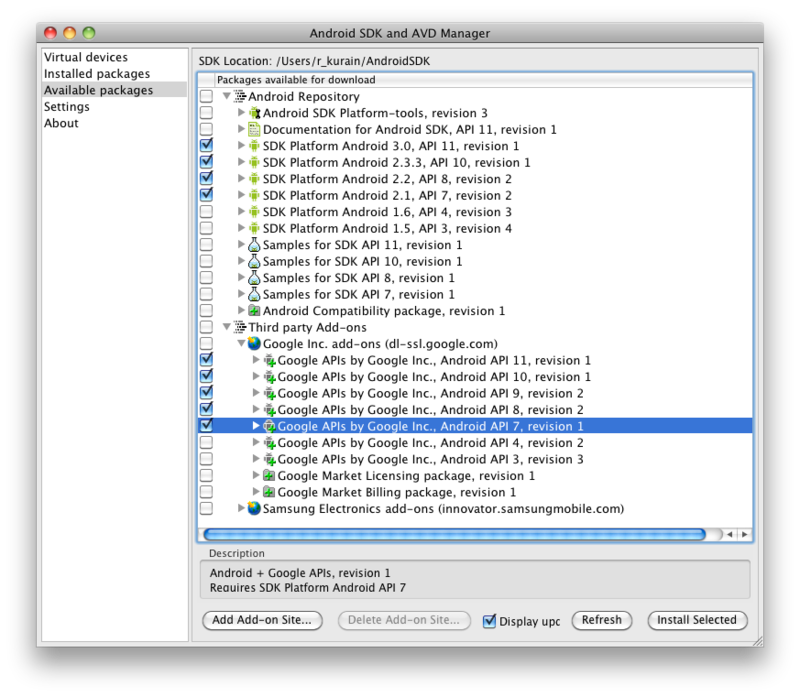Expand Samsung Electronics add-ons node
The height and width of the screenshot is (697, 800).
(x=241, y=508)
